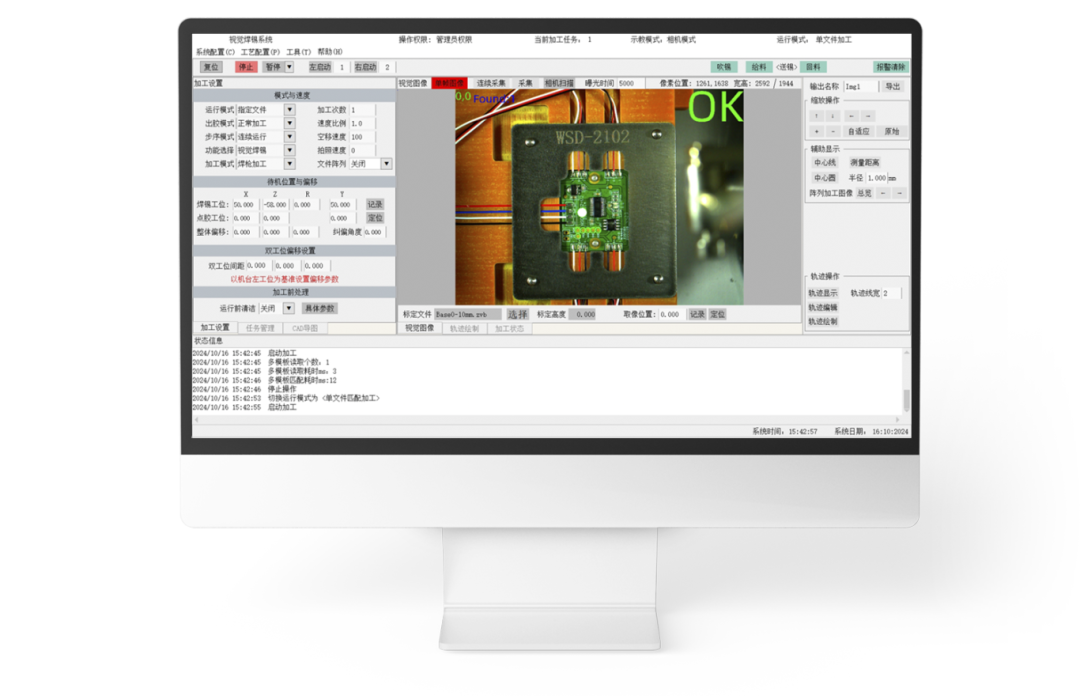This screenshot has height=696, width=1080.
Task: Go to next image in 阵列加工图像 row
Action: [x=900, y=194]
